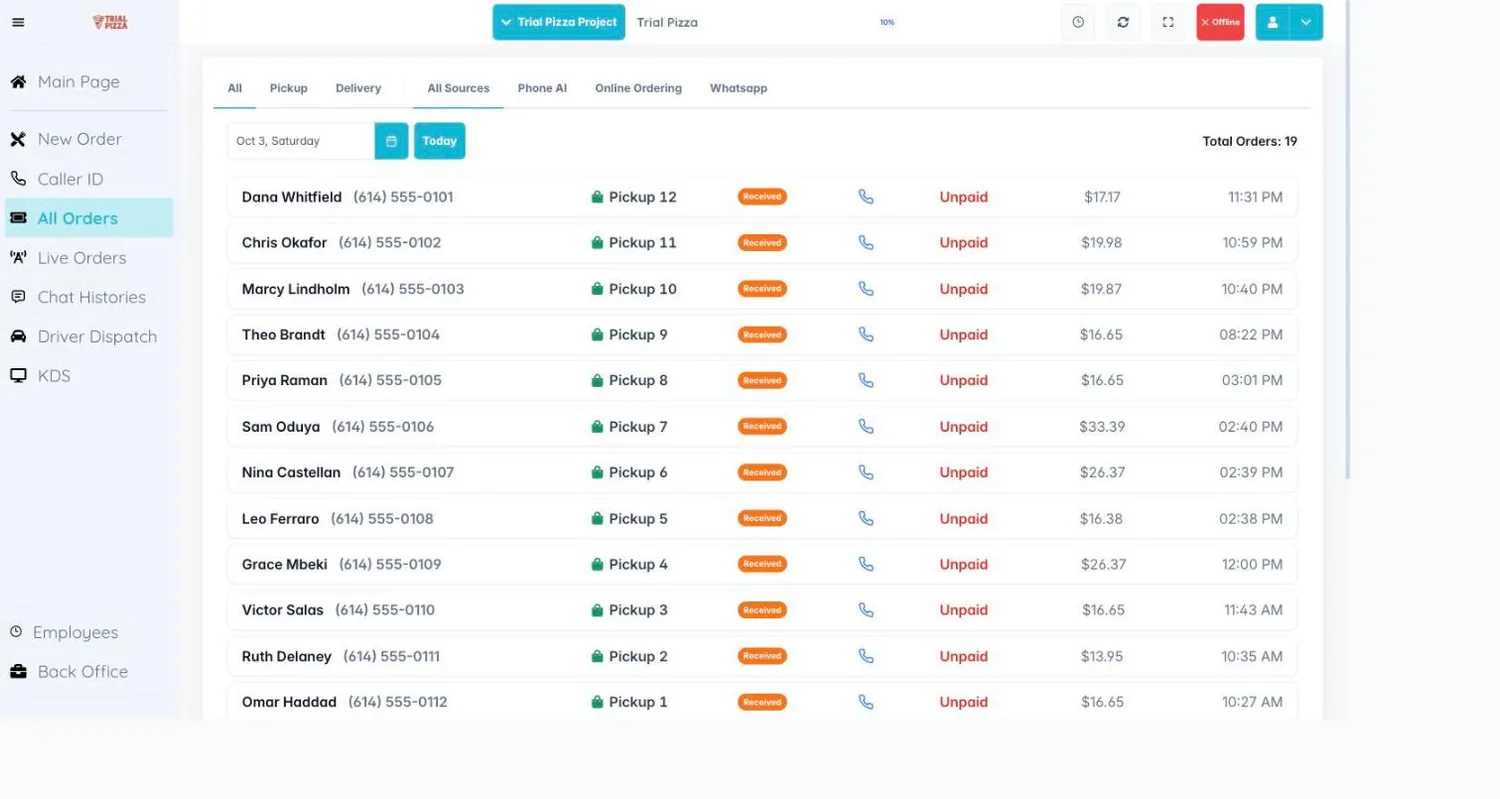1500x799 pixels.
Task: Select the Whatsapp source tab
Action: [739, 88]
